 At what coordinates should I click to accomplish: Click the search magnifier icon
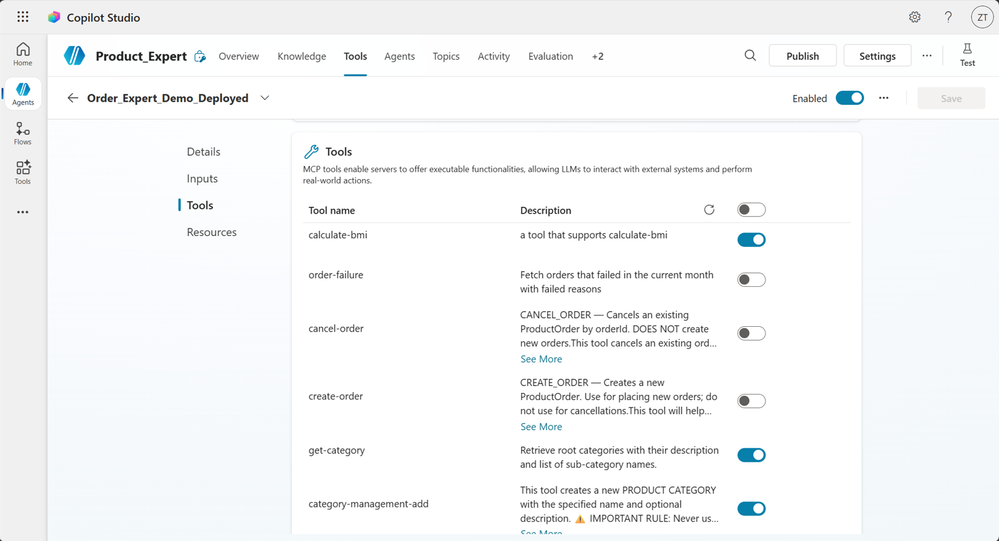[750, 56]
